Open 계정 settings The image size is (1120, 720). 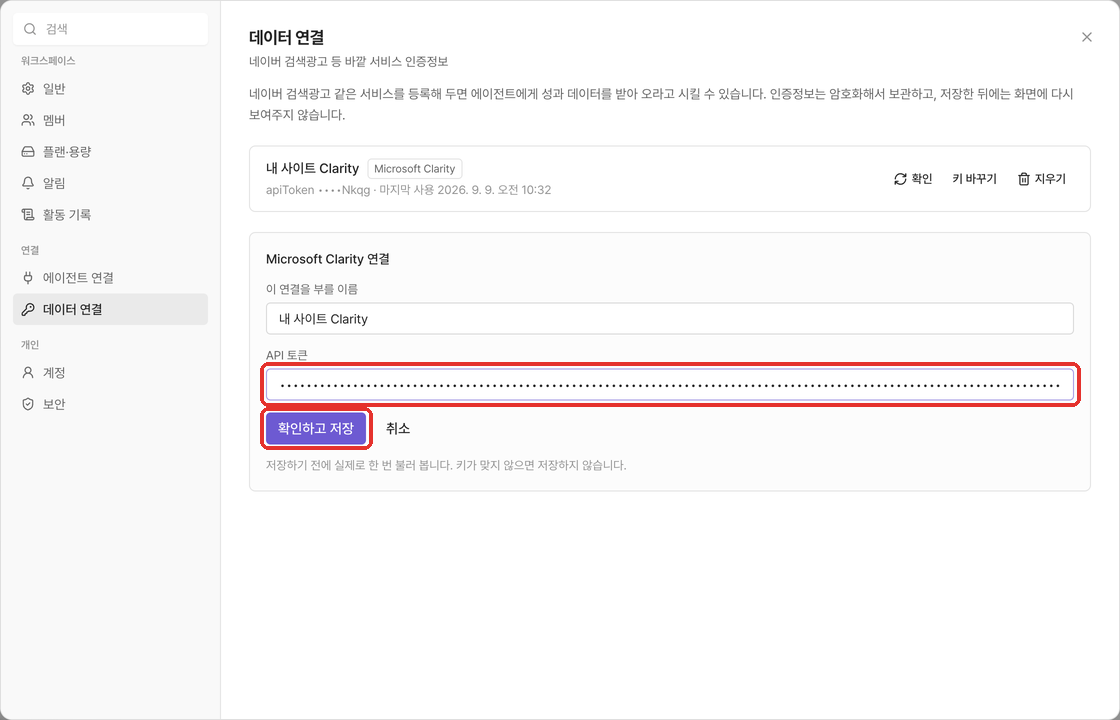click(x=111, y=373)
